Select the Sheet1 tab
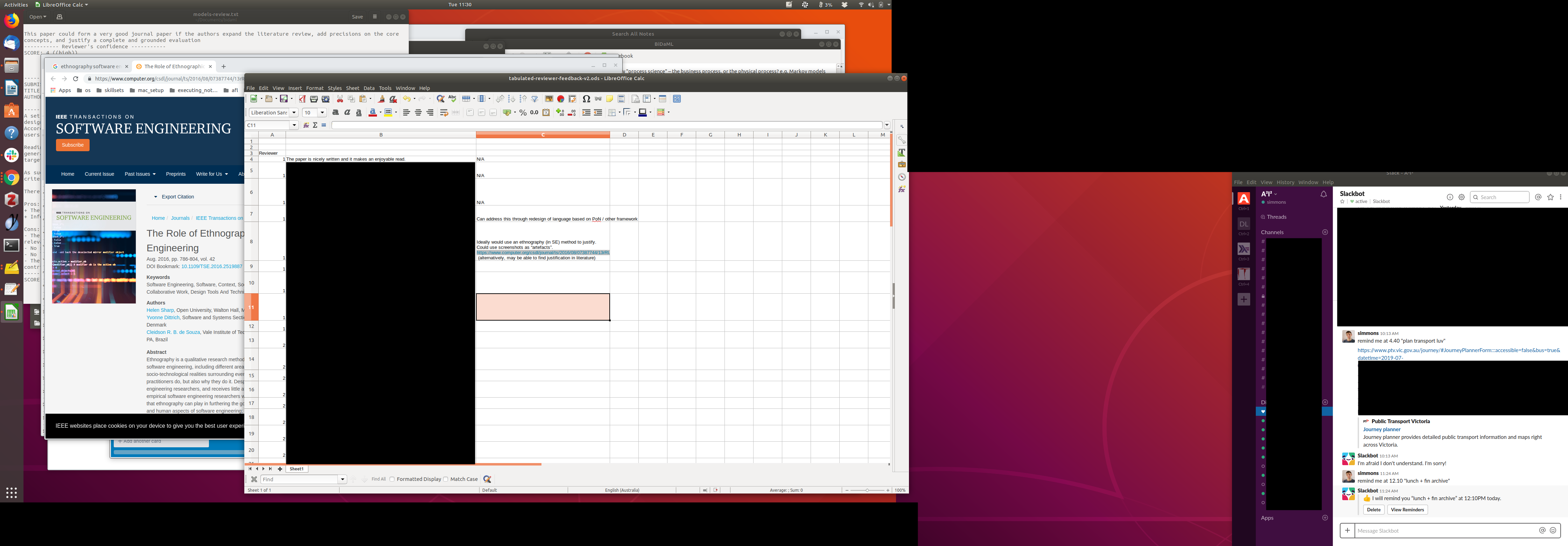This screenshot has width=1568, height=546. point(296,469)
